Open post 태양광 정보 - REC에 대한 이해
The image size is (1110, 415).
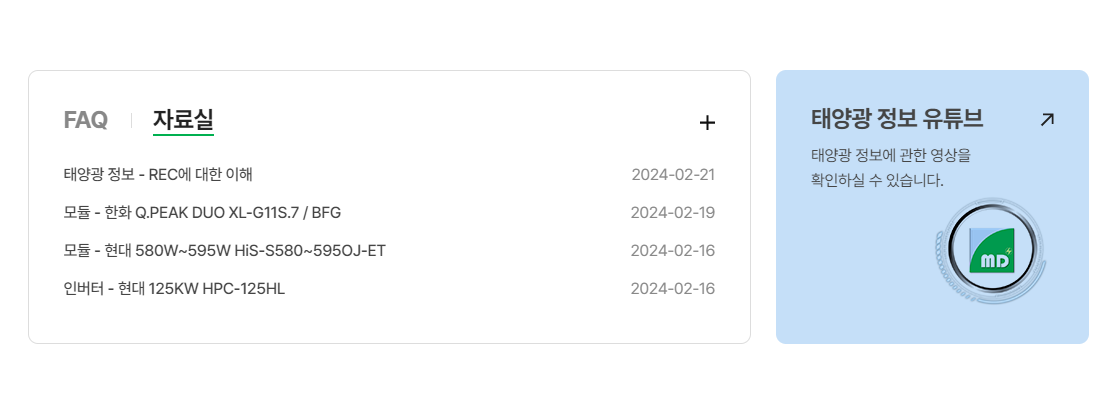pyautogui.click(x=158, y=175)
